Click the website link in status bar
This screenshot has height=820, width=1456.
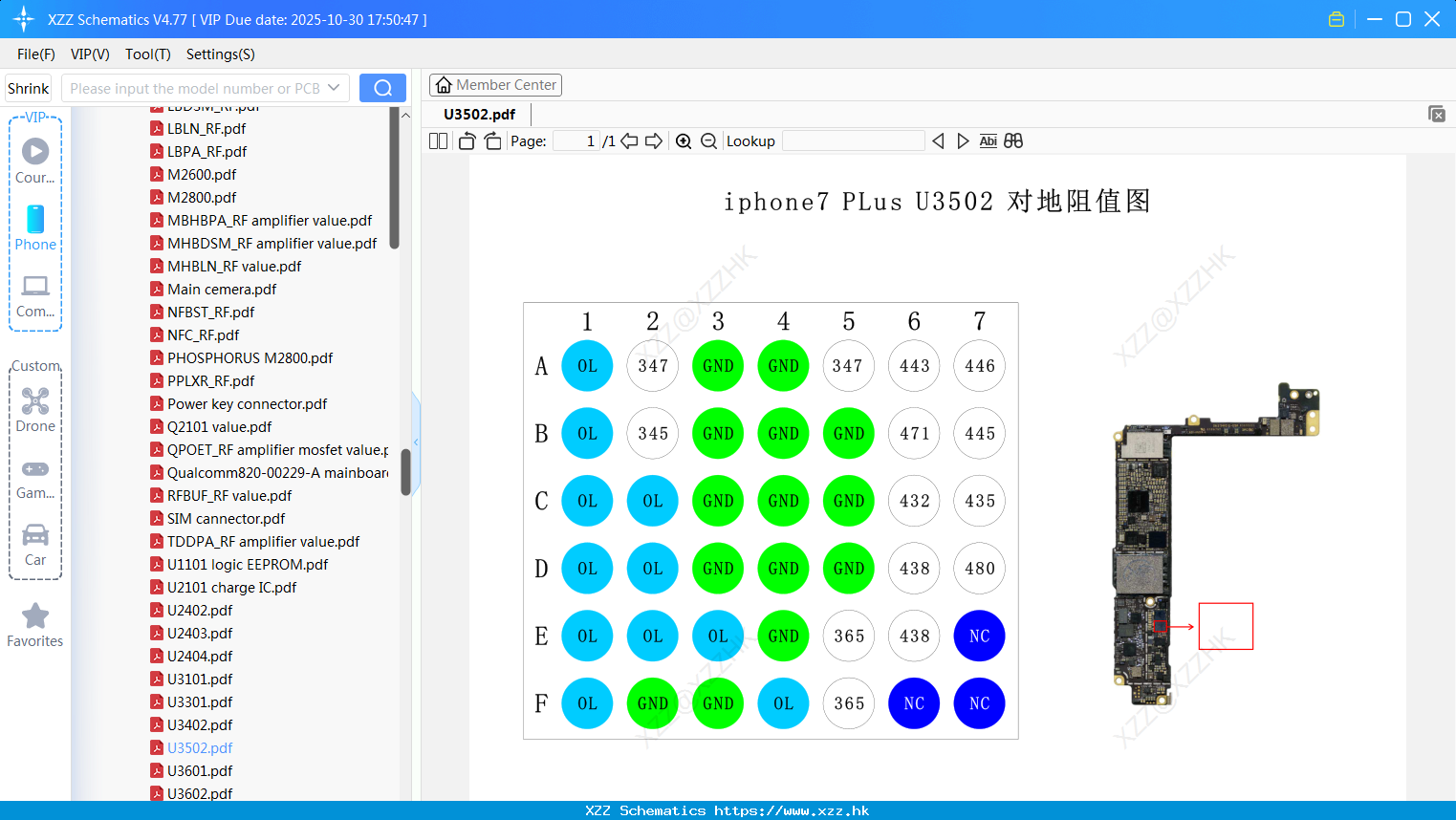click(x=792, y=810)
